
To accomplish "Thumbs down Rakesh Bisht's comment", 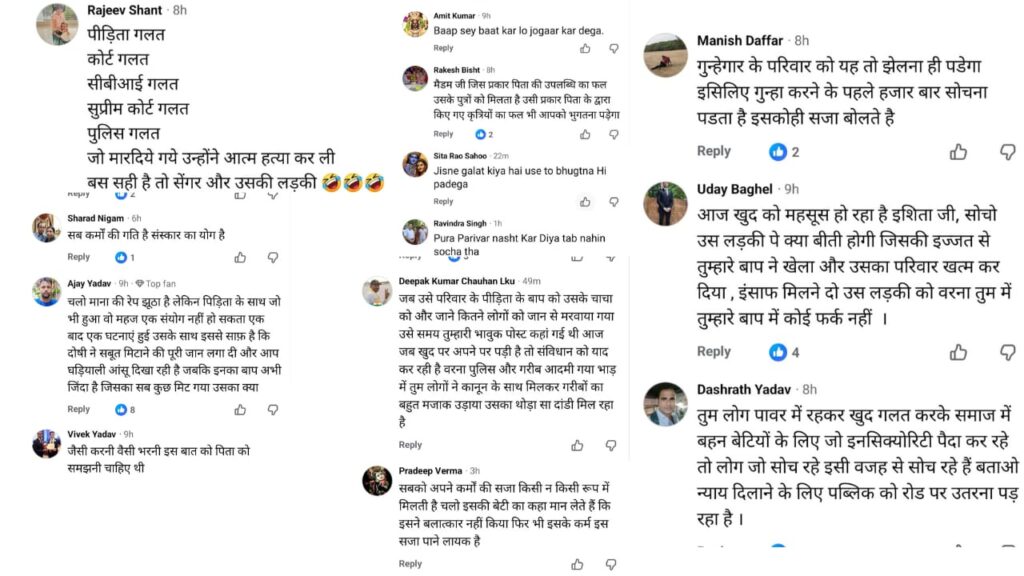I will tap(613, 134).
